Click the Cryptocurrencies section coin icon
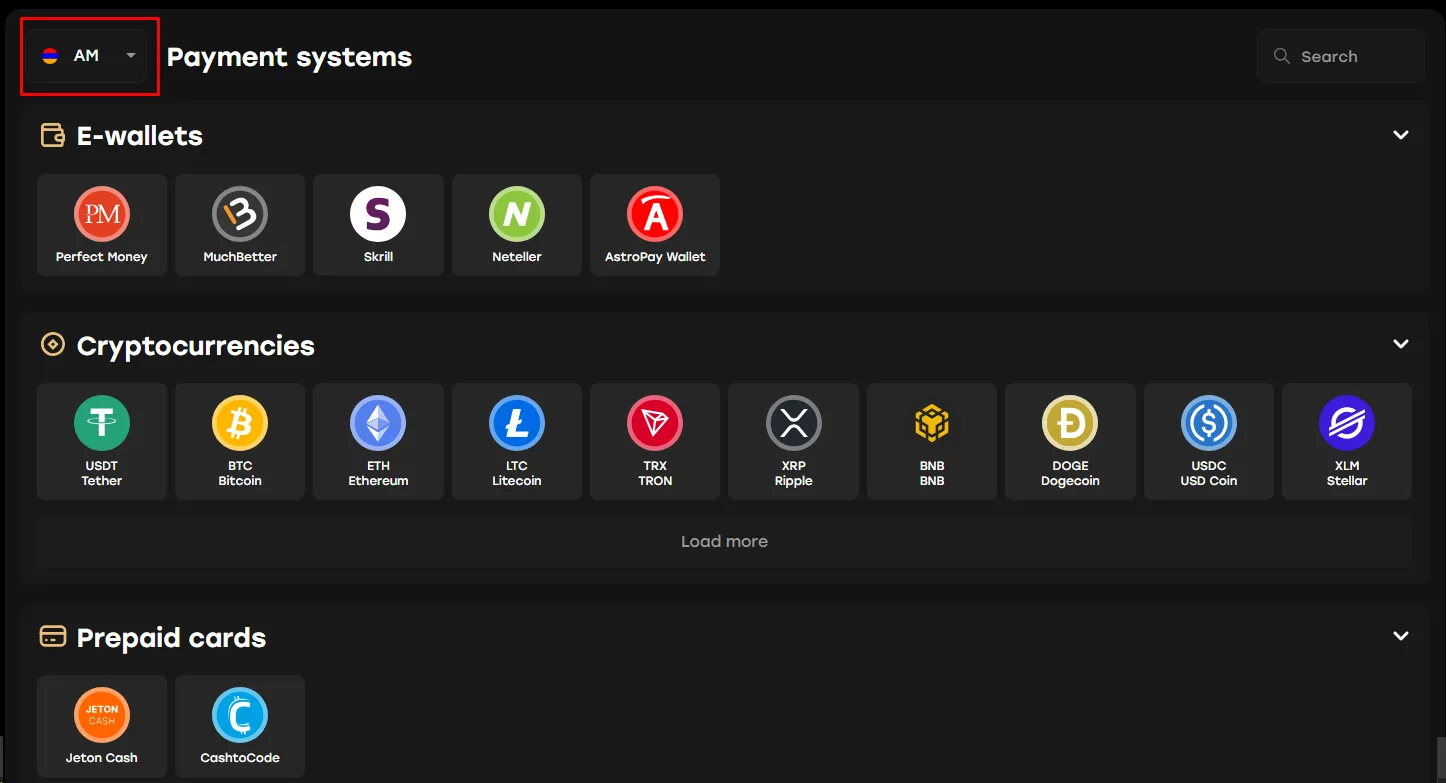This screenshot has height=783, width=1446. click(52, 344)
